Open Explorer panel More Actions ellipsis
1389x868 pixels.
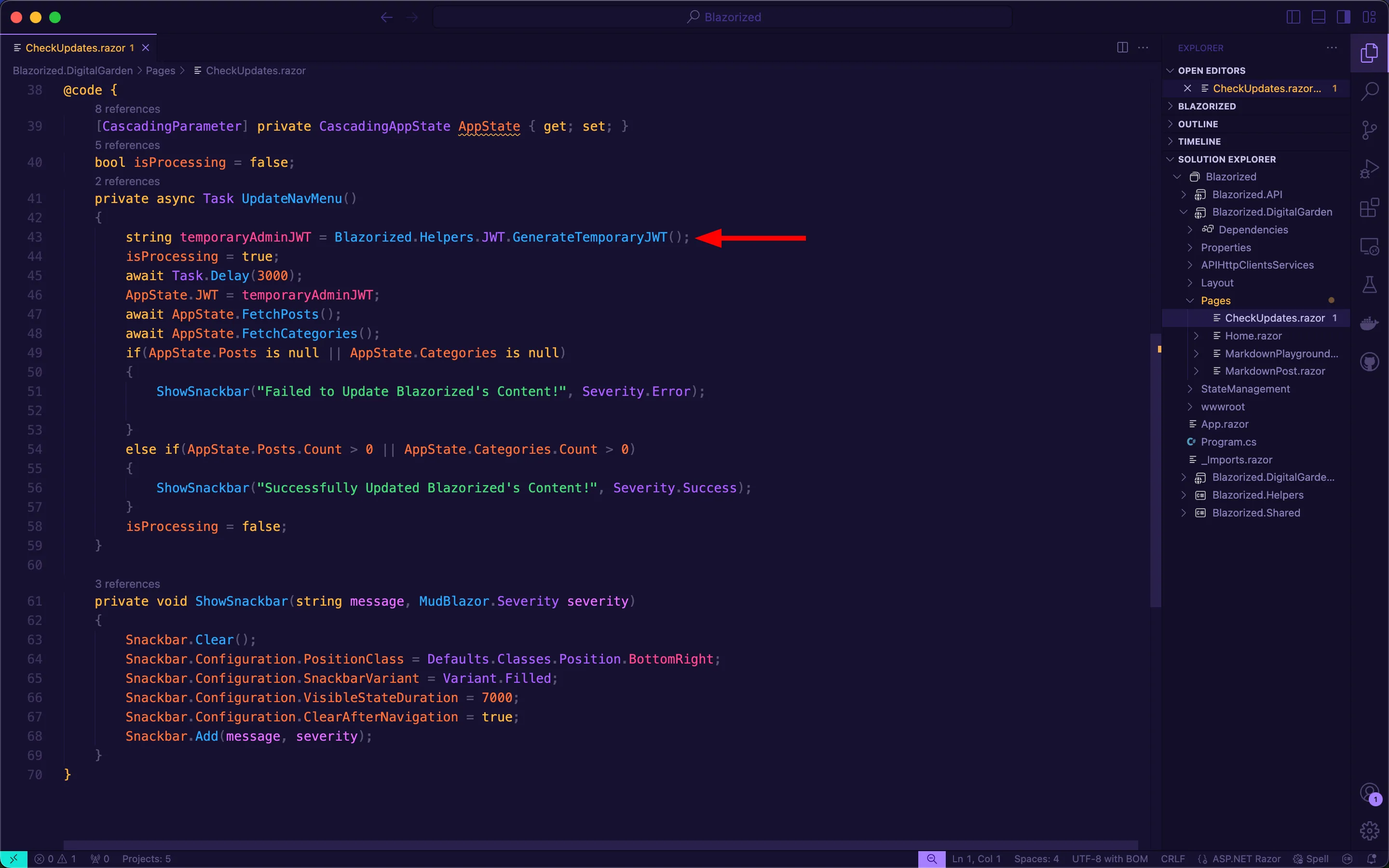click(x=1332, y=48)
